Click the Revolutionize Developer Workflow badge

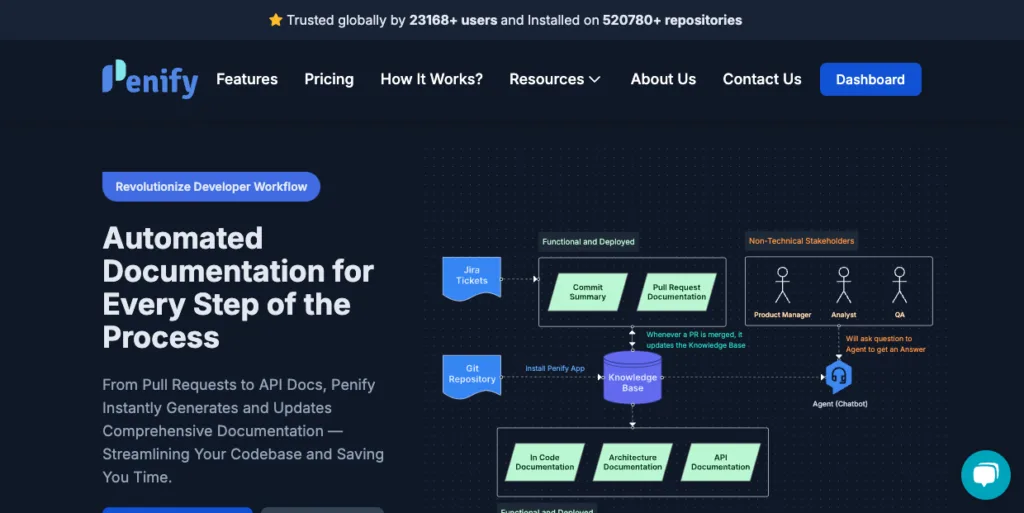click(211, 187)
